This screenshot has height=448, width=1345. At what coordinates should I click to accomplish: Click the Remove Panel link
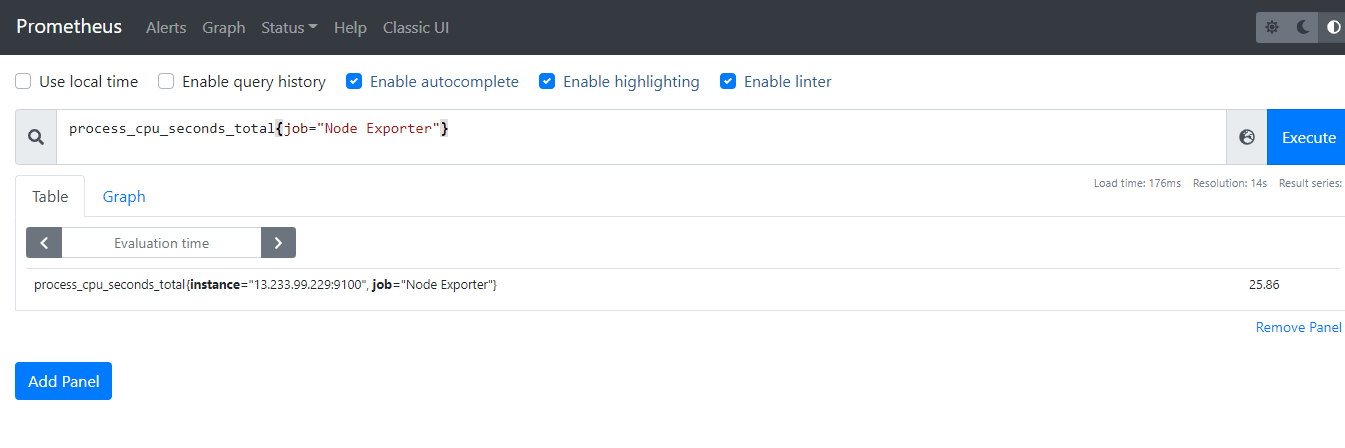tap(1298, 328)
